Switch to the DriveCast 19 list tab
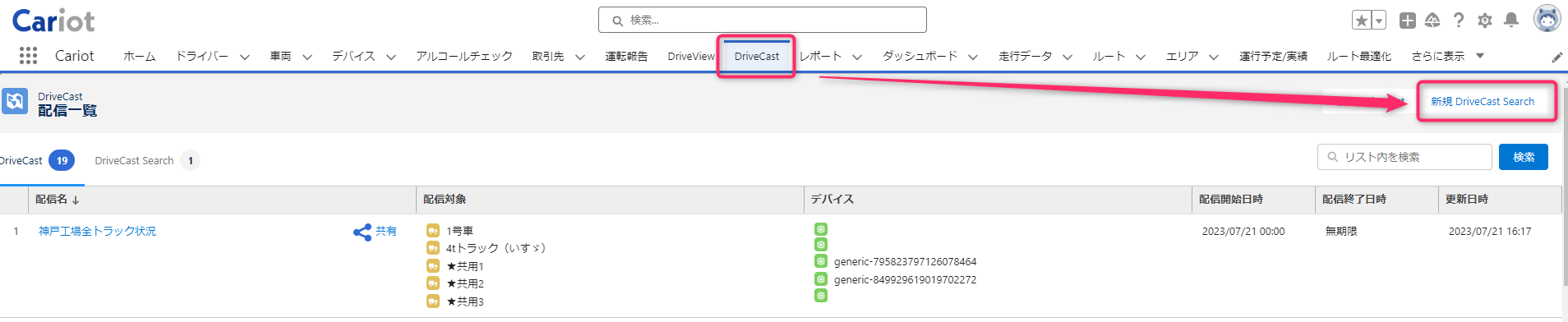1568x322 pixels. pos(38,160)
